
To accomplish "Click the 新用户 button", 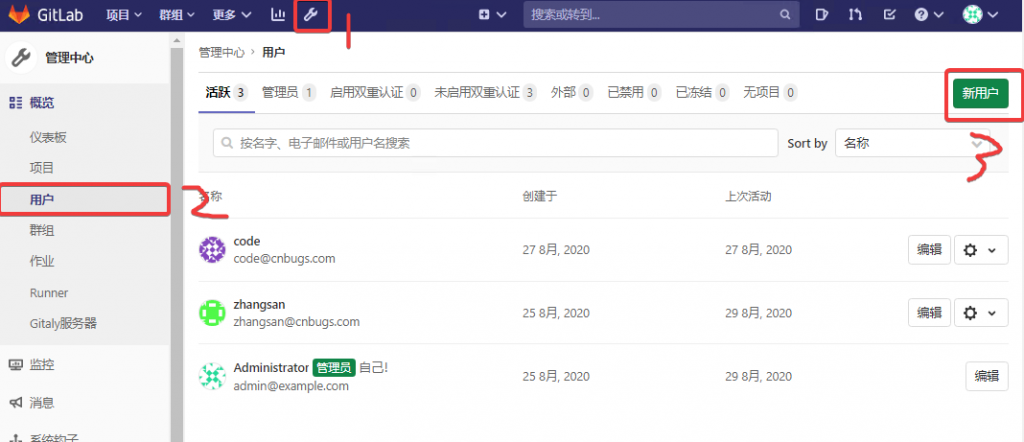I will pos(980,93).
